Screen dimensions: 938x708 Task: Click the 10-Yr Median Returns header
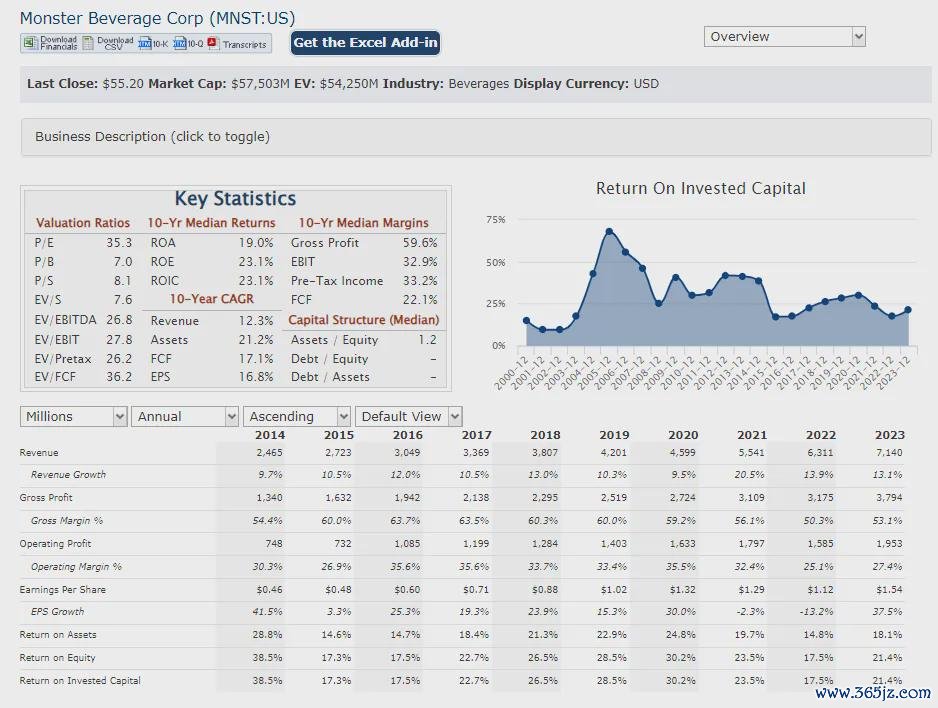click(212, 223)
